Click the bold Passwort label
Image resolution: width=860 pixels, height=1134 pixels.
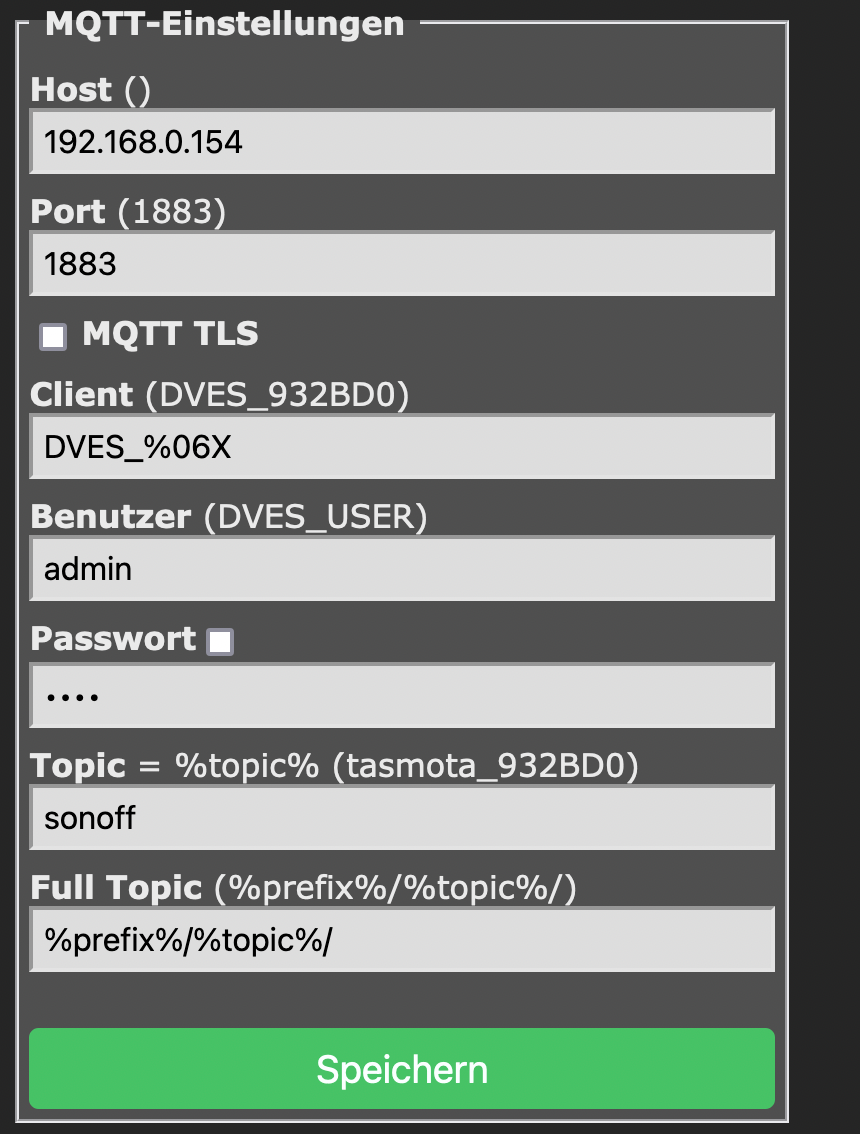pos(113,639)
